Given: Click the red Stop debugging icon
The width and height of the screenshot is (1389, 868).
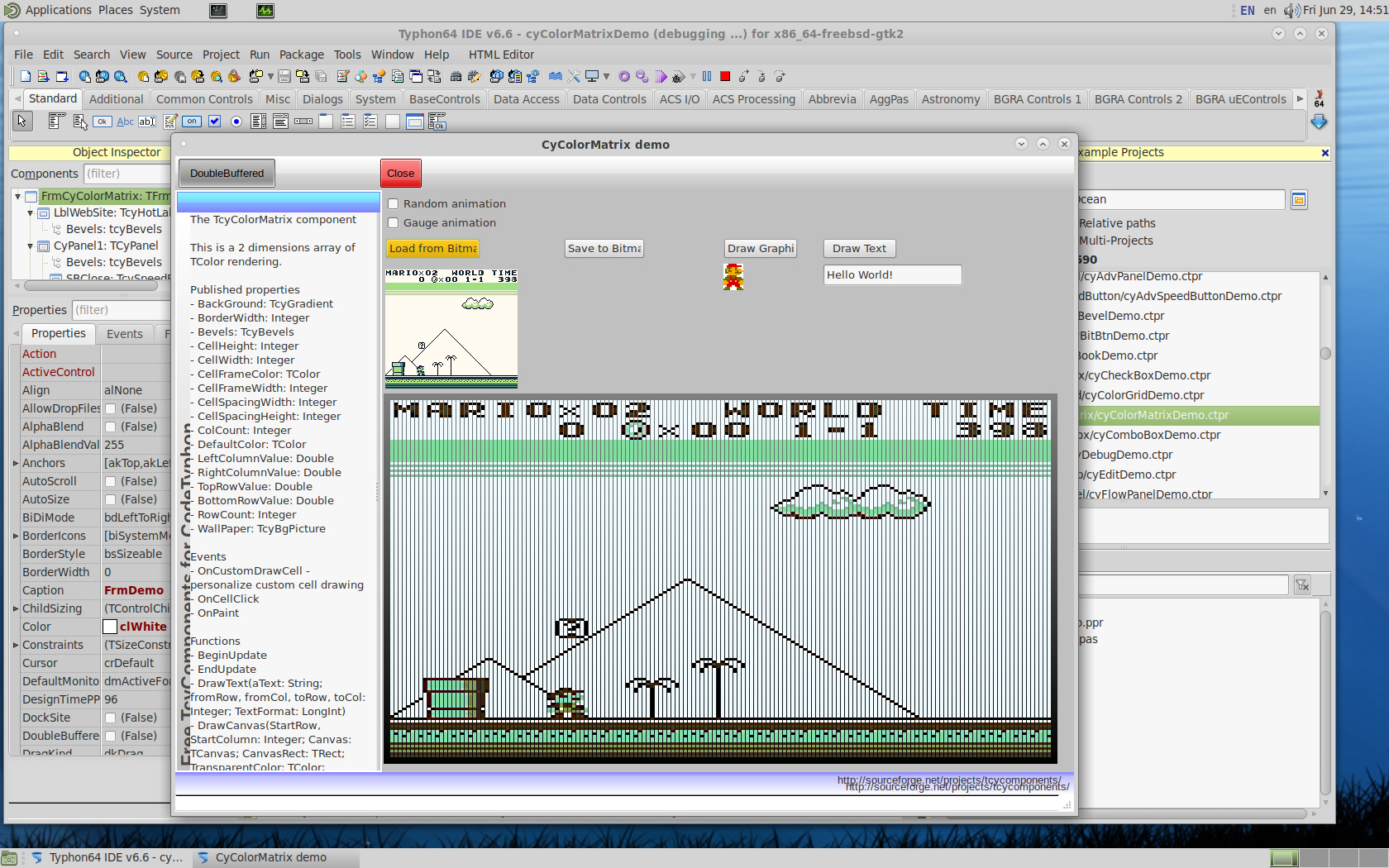Looking at the screenshot, I should point(725,76).
